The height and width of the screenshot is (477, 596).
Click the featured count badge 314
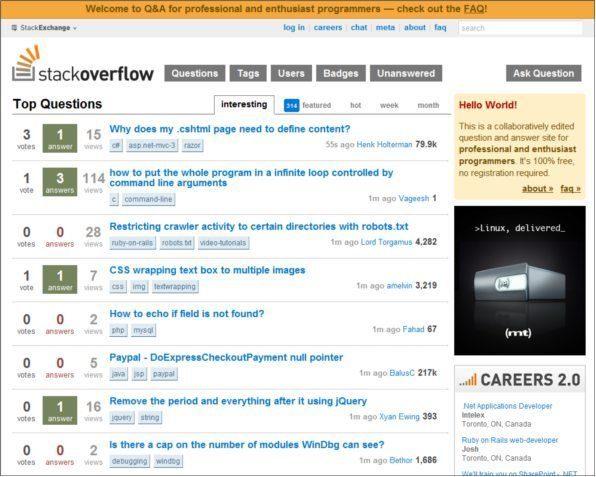pos(292,105)
